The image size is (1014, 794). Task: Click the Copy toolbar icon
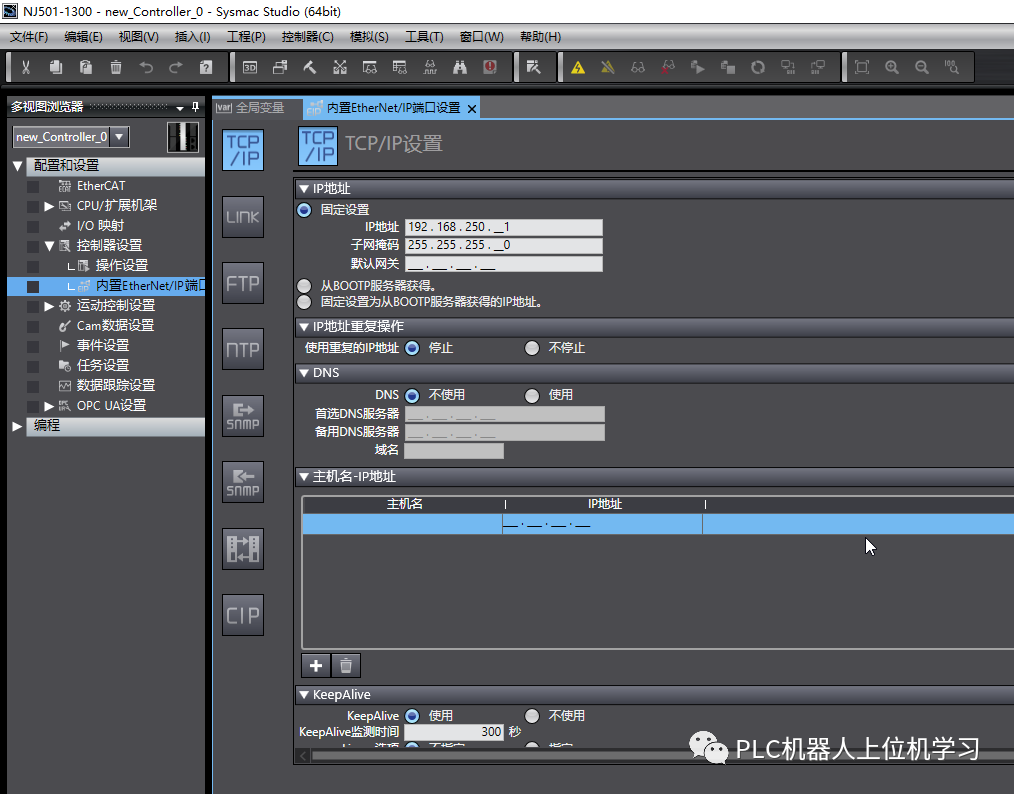pyautogui.click(x=56, y=67)
